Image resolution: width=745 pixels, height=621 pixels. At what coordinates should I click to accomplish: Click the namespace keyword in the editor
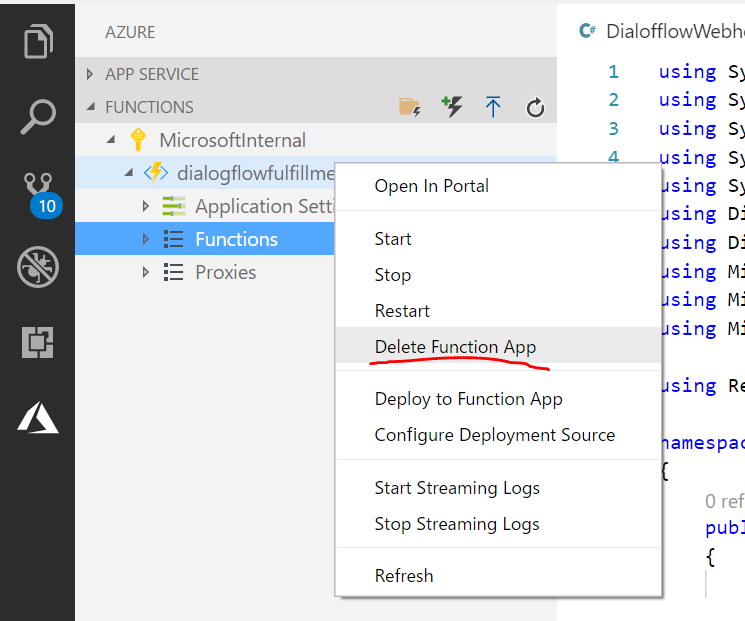pyautogui.click(x=703, y=443)
